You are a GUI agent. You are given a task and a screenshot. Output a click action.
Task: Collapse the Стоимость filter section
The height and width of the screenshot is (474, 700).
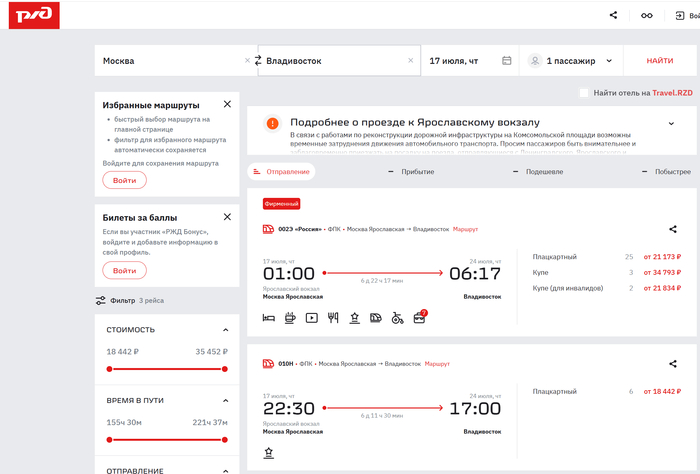tap(226, 329)
